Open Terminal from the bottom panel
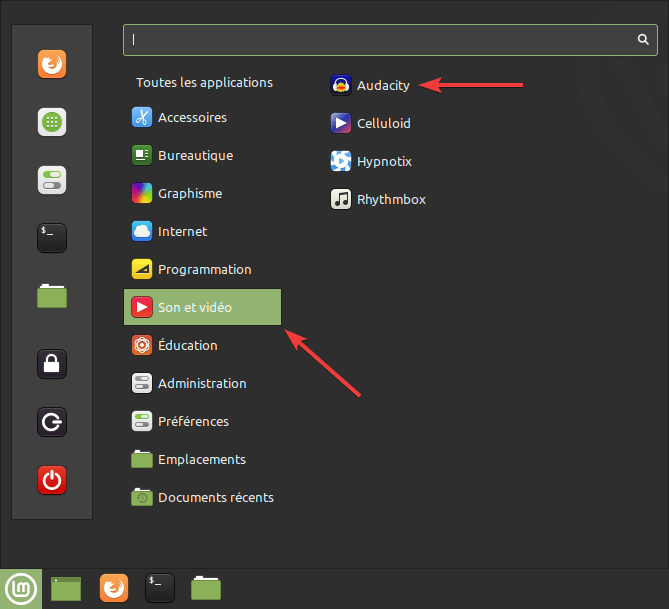Image resolution: width=669 pixels, height=609 pixels. tap(160, 588)
